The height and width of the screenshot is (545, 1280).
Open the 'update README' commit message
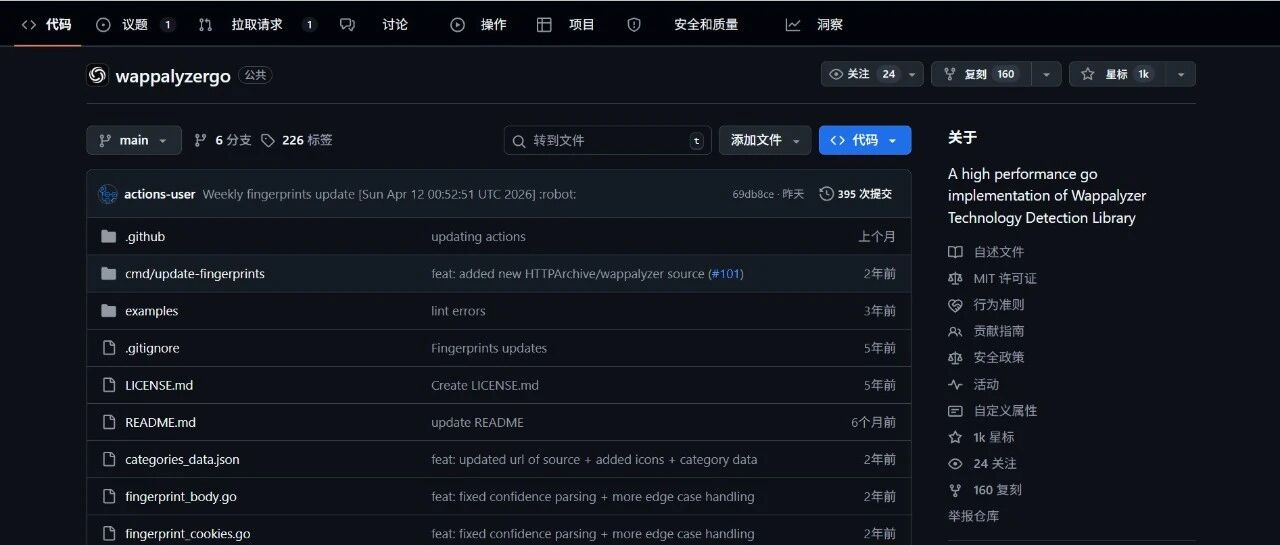477,422
